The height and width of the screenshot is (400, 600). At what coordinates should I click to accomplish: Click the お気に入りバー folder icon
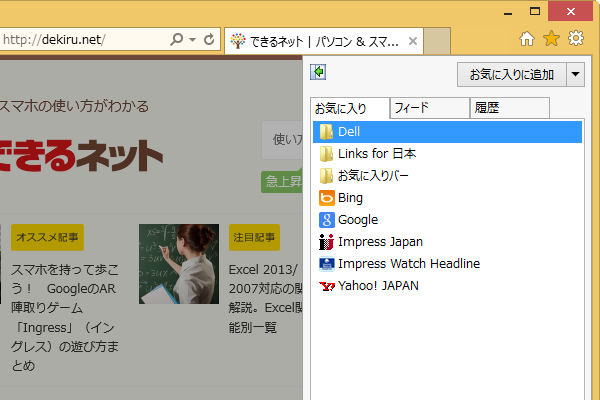click(326, 176)
